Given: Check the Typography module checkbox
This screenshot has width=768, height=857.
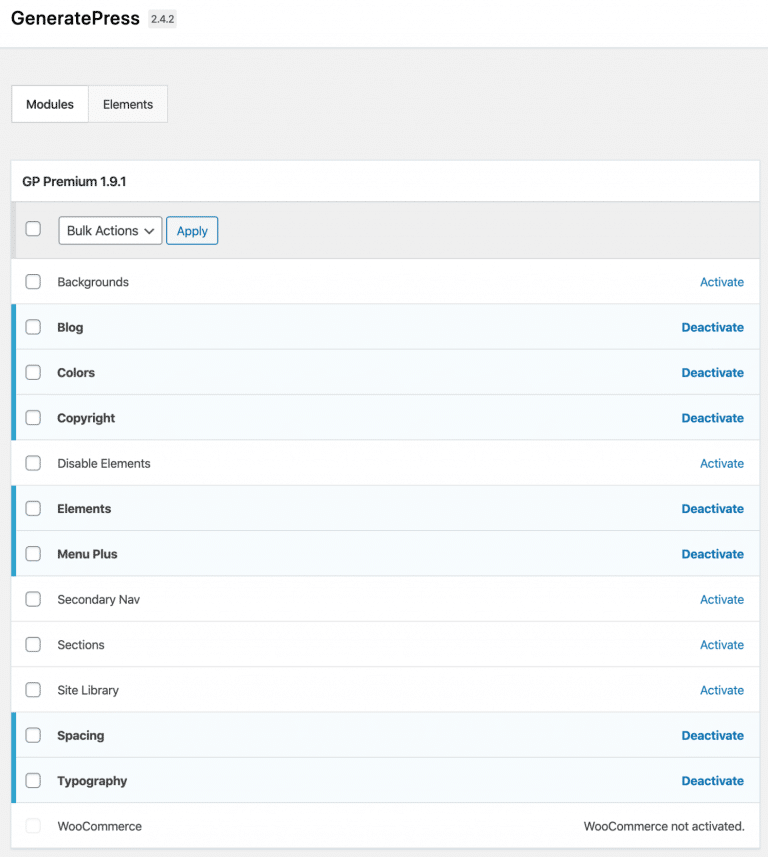Looking at the screenshot, I should (33, 780).
